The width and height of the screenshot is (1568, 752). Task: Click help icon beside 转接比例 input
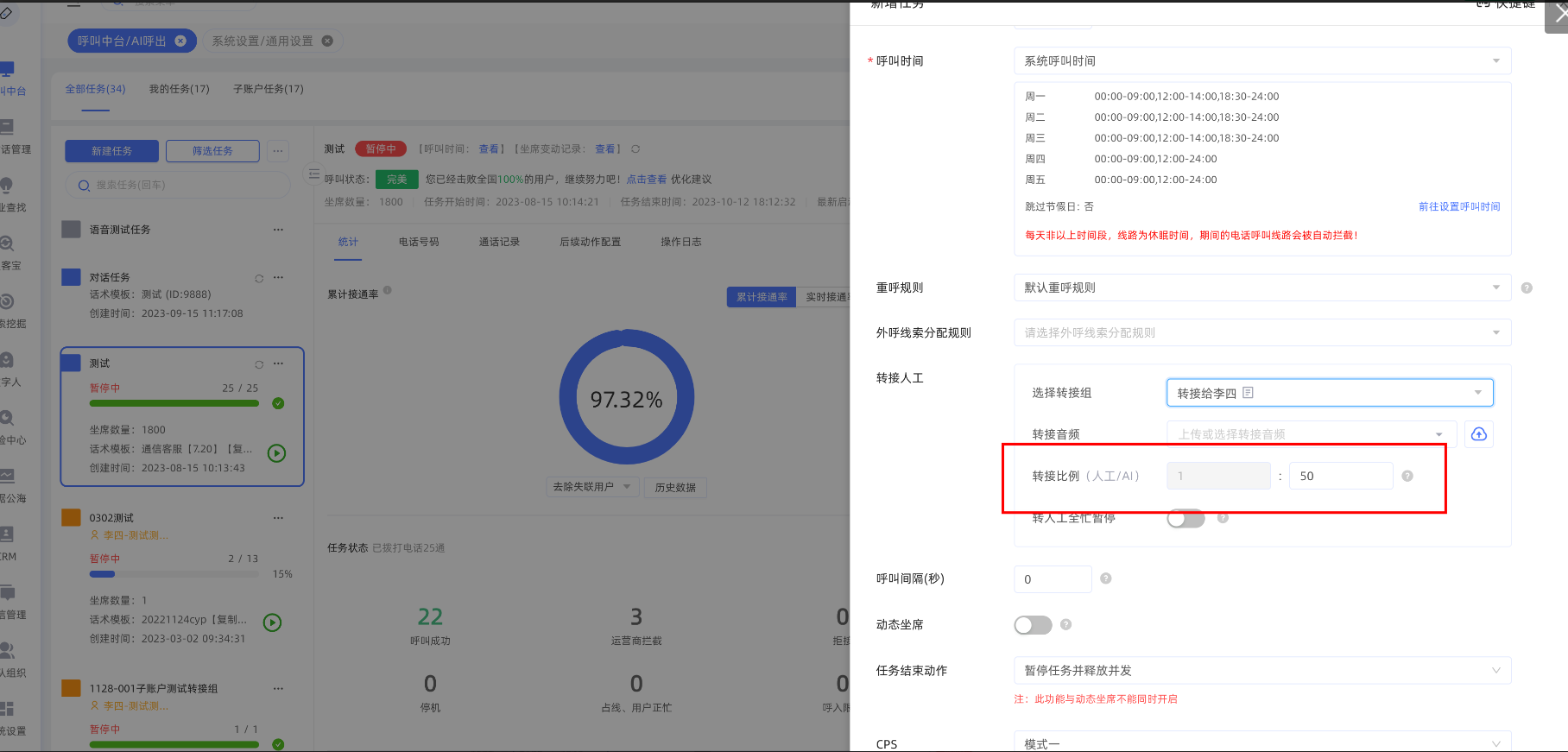pos(1407,477)
